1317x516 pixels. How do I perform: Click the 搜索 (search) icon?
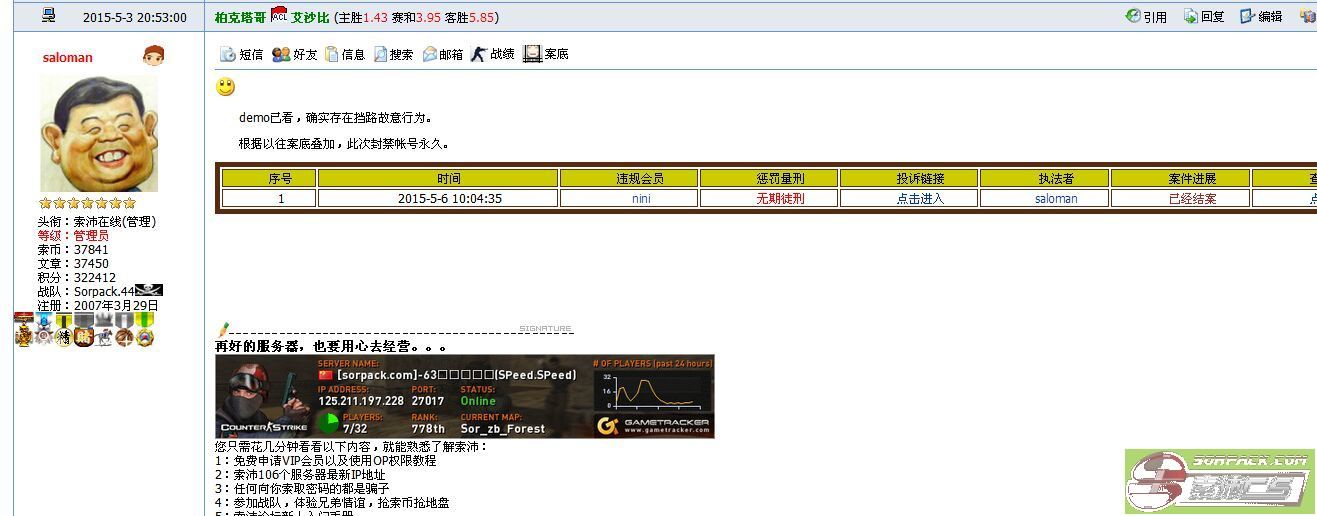tap(381, 54)
